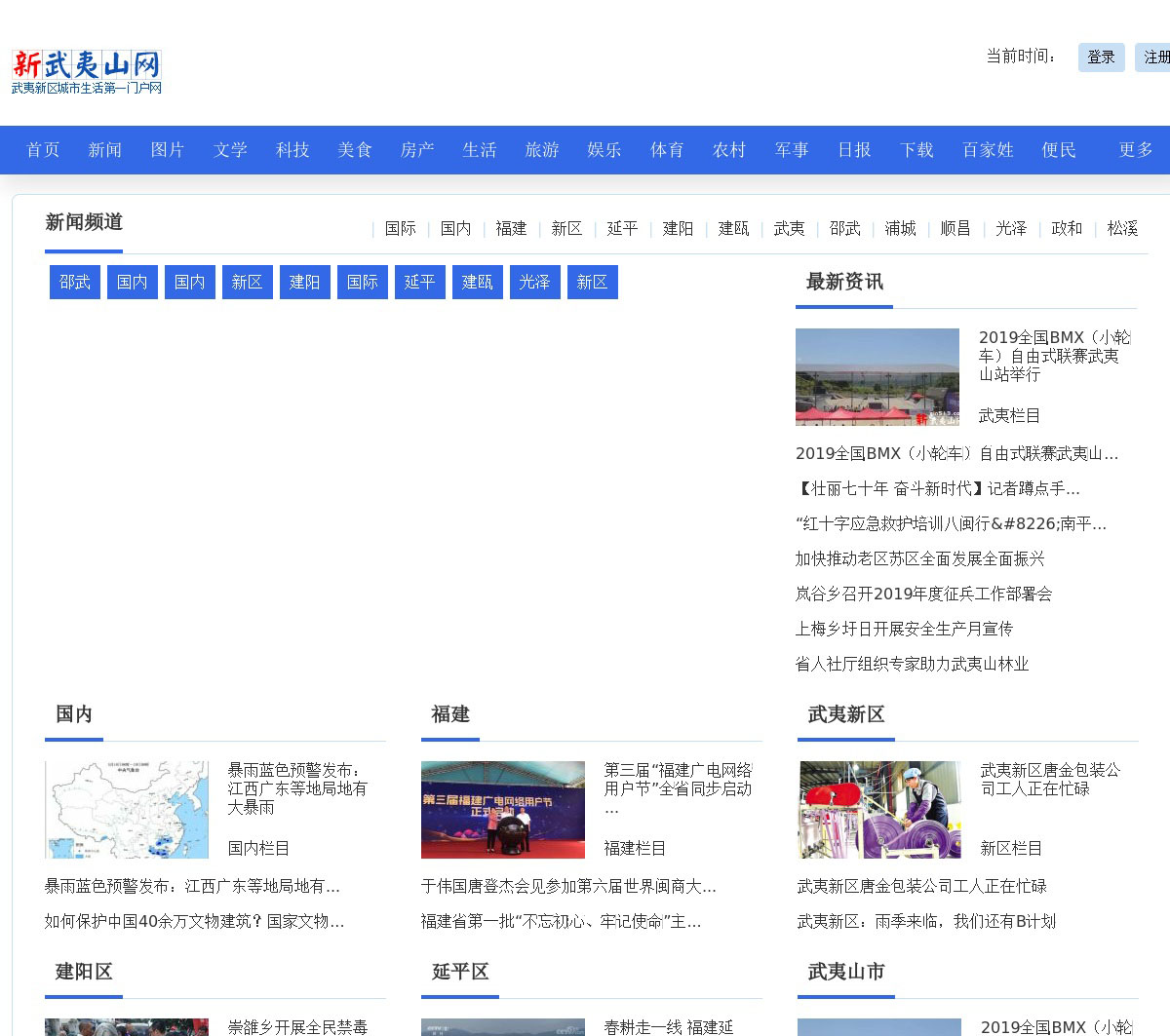The height and width of the screenshot is (1036, 1170).
Task: Open 百家姓 from the navigation bar
Action: (988, 150)
